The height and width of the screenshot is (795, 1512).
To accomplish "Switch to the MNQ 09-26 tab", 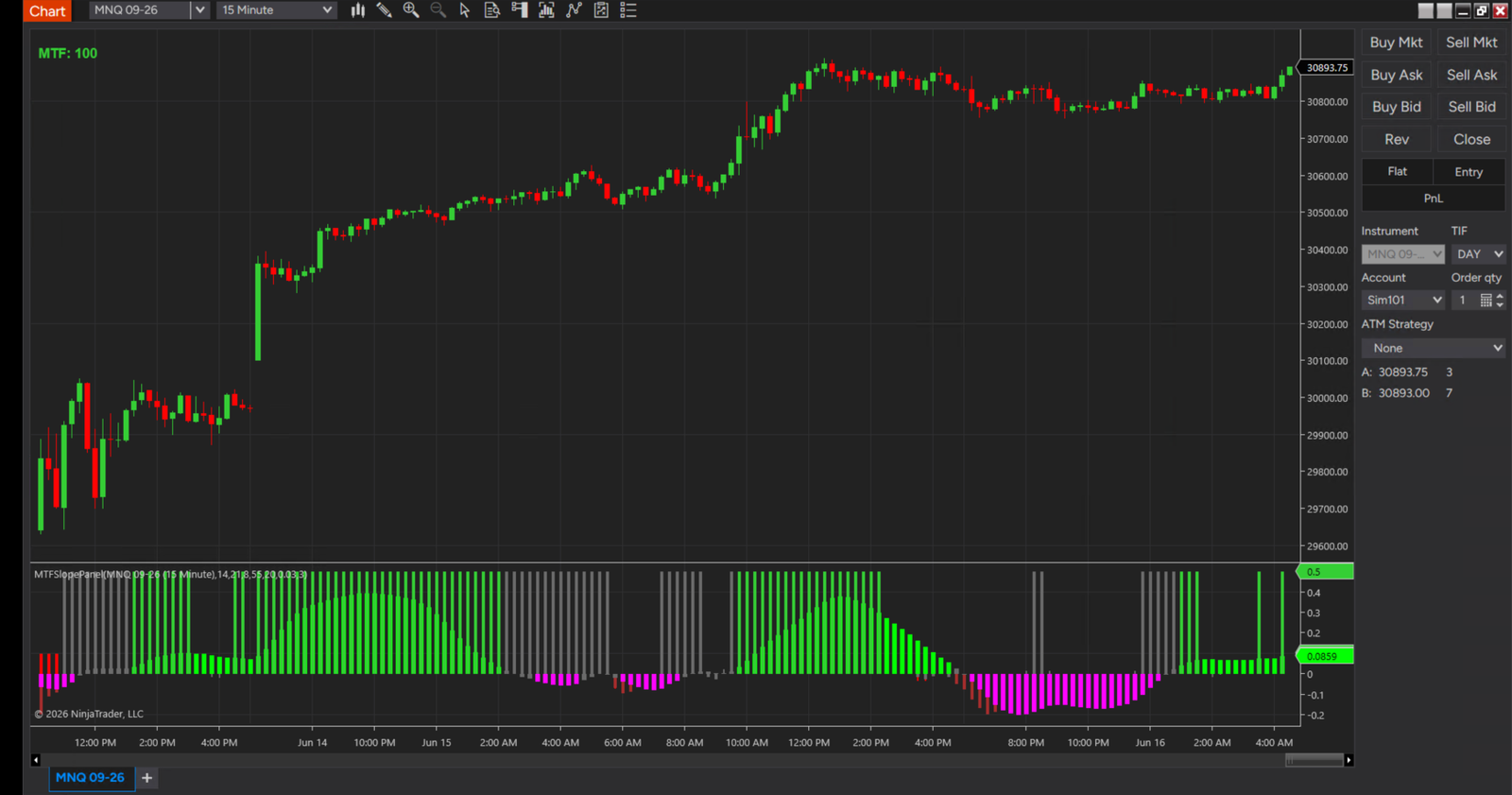I will (90, 778).
